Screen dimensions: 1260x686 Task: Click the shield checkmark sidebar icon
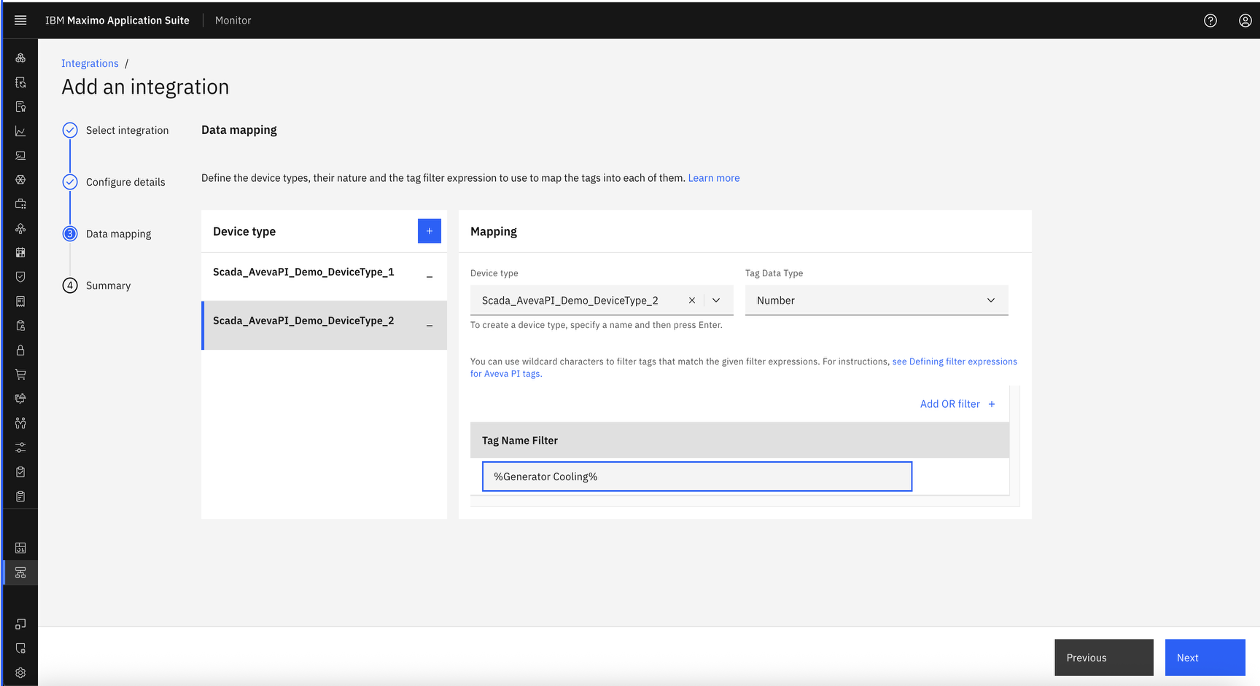(20, 277)
